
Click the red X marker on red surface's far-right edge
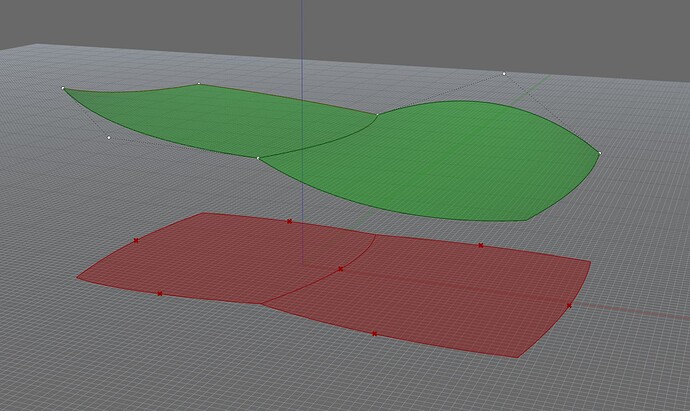569,305
